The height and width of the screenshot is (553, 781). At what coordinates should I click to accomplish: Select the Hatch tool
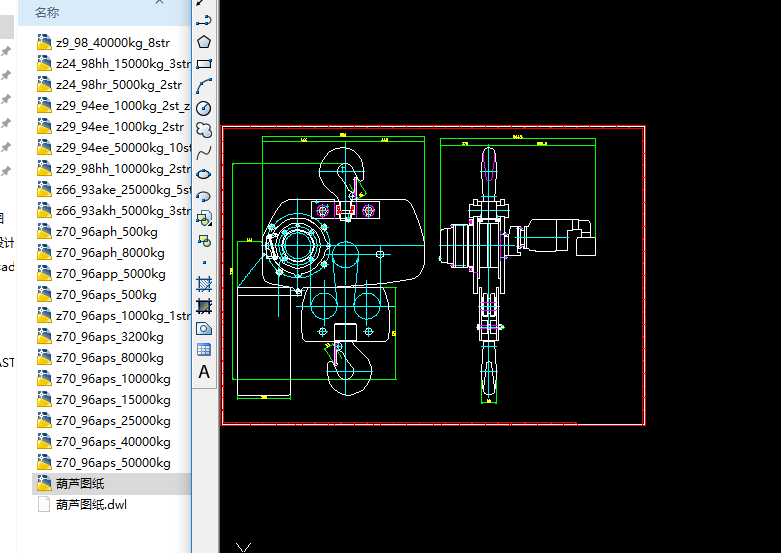point(204,284)
